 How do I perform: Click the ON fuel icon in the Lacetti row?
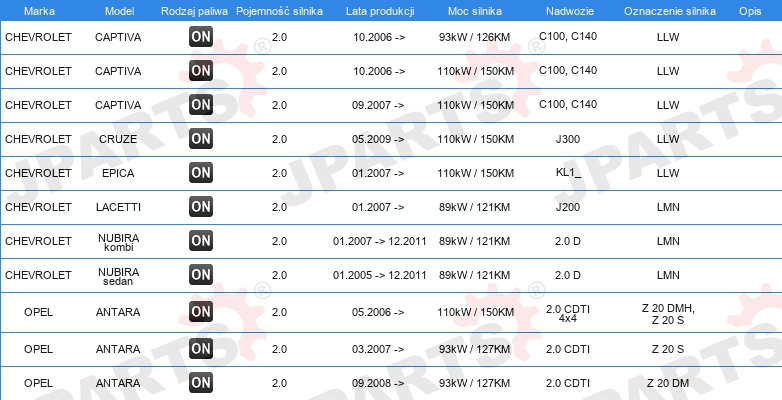pyautogui.click(x=201, y=206)
